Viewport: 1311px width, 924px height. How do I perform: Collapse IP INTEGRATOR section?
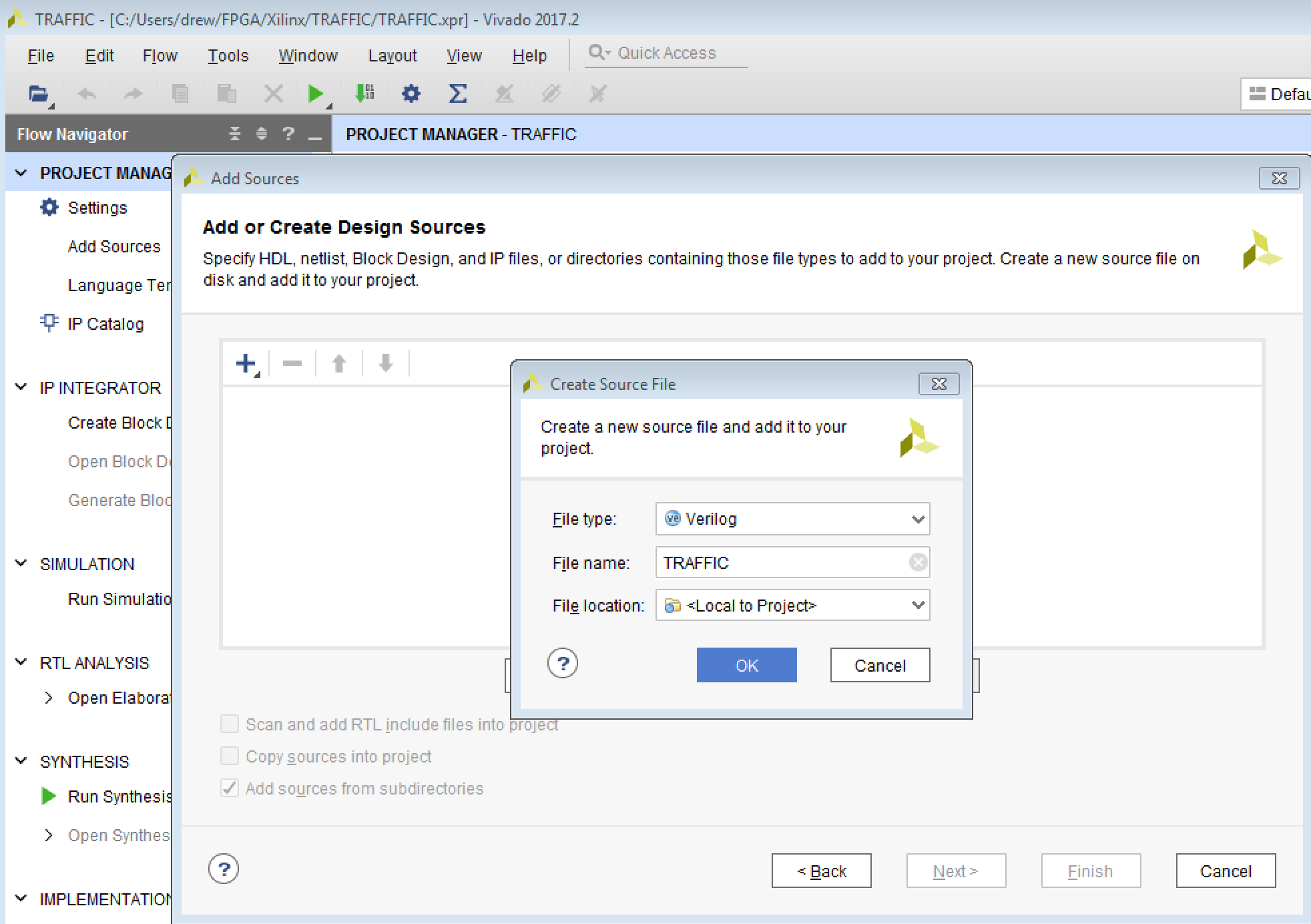(x=21, y=387)
